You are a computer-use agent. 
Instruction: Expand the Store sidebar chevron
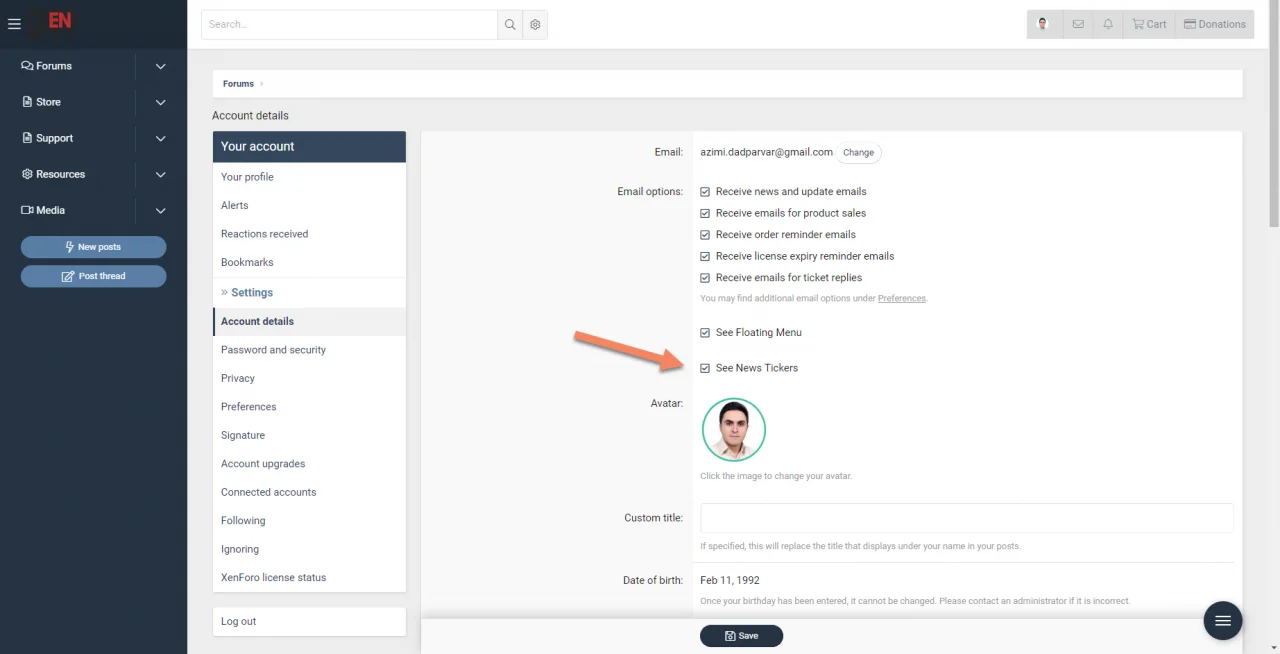(161, 102)
